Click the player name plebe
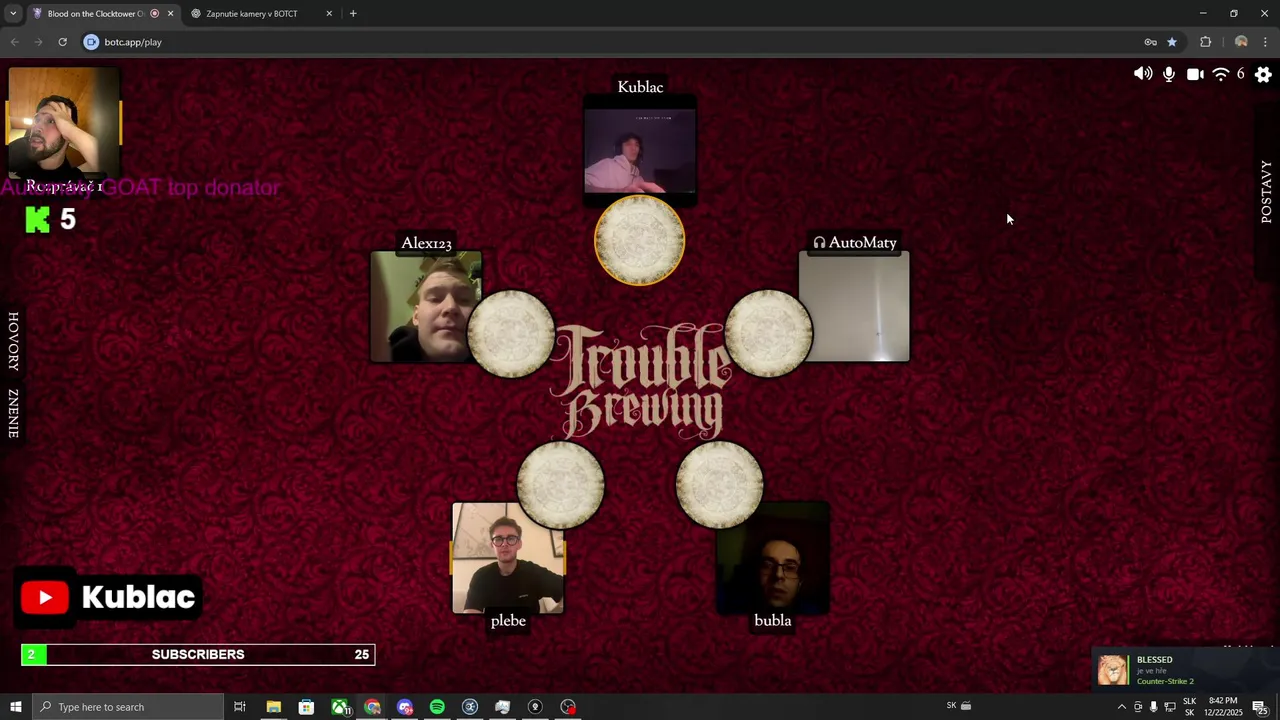 [x=508, y=620]
